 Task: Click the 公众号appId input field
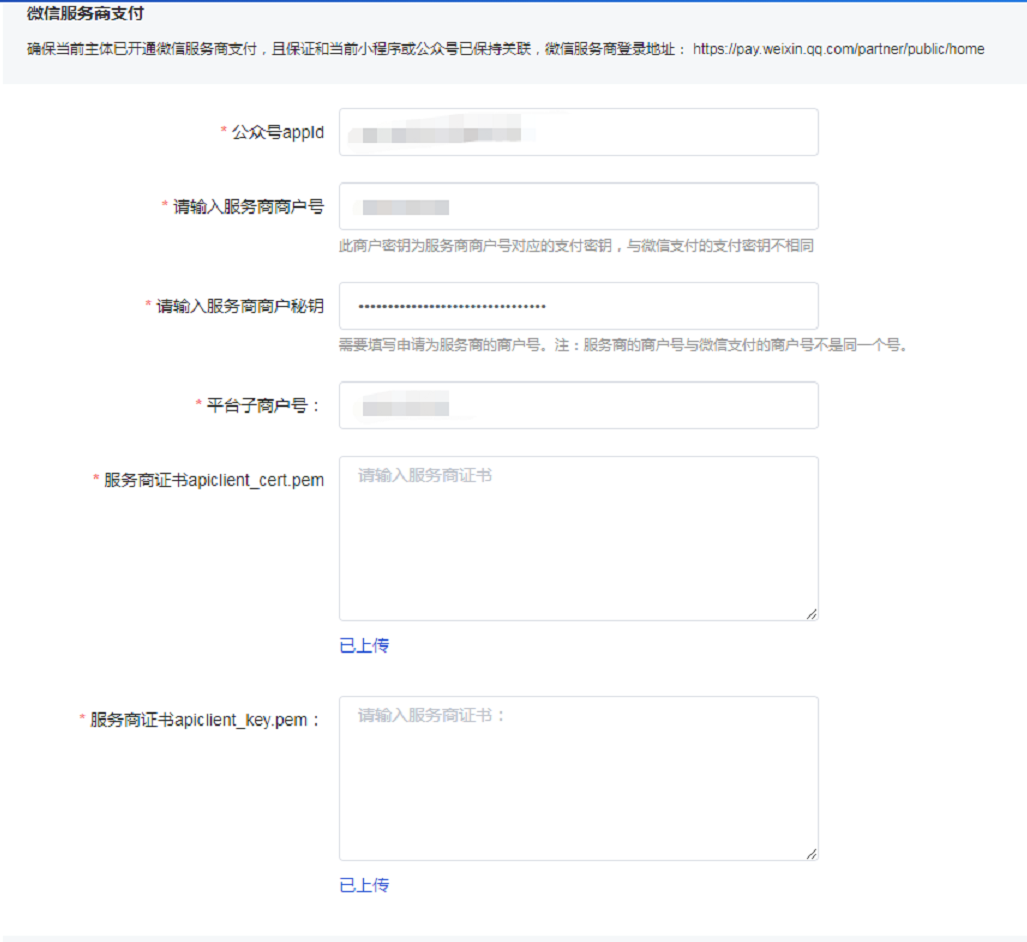coord(578,132)
